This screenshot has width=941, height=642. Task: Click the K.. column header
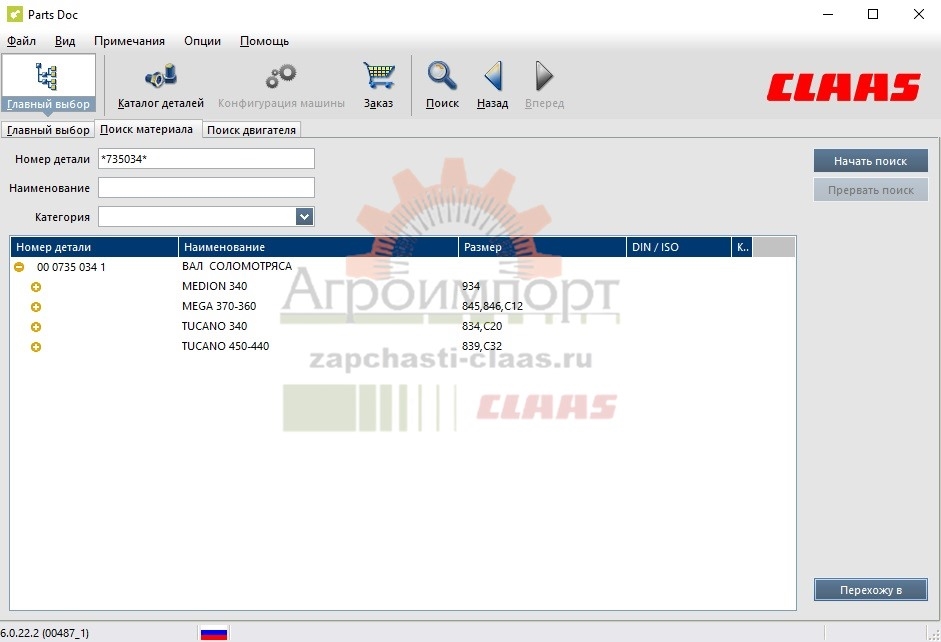click(742, 247)
